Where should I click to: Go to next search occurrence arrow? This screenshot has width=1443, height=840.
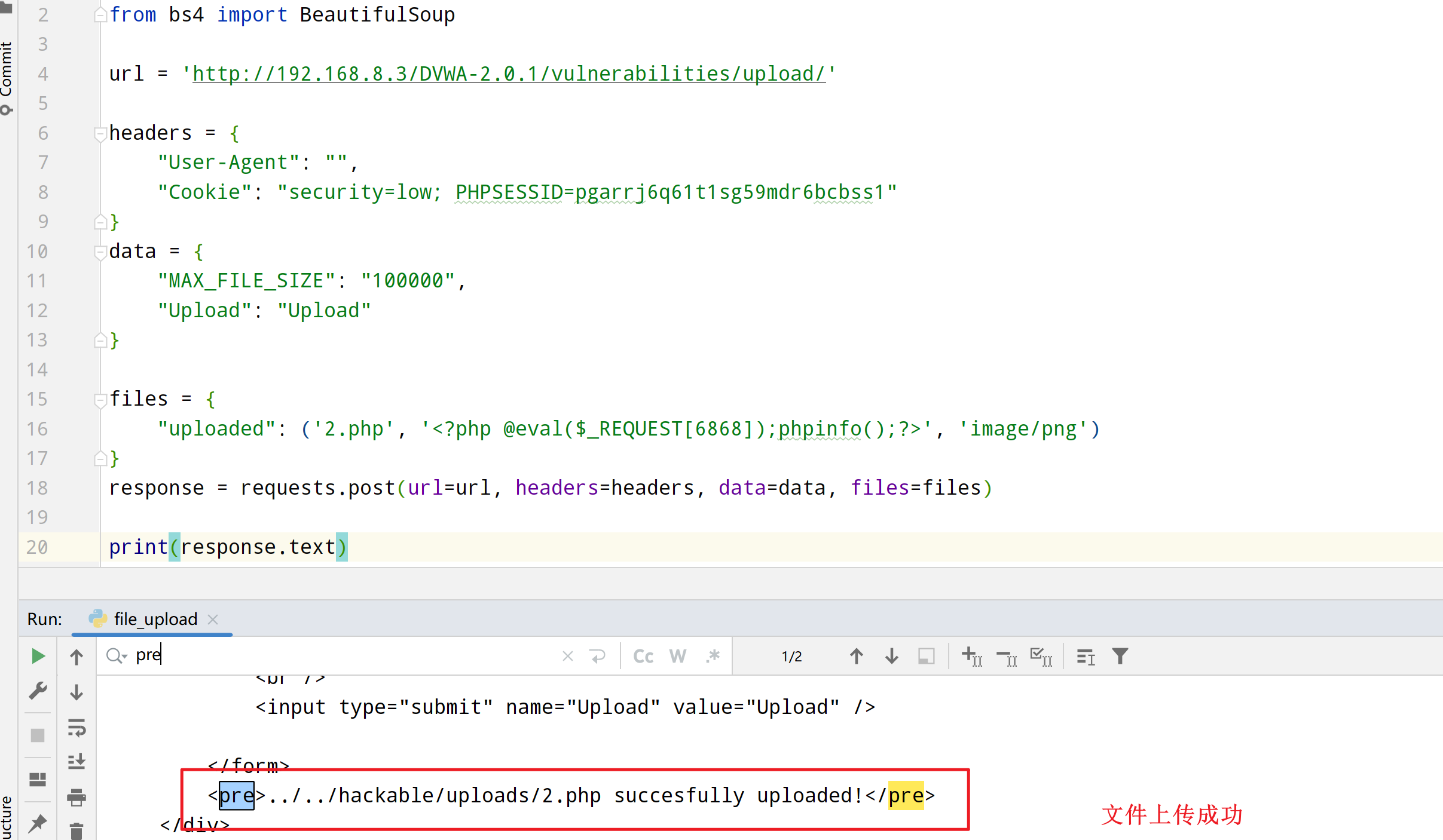[x=891, y=656]
